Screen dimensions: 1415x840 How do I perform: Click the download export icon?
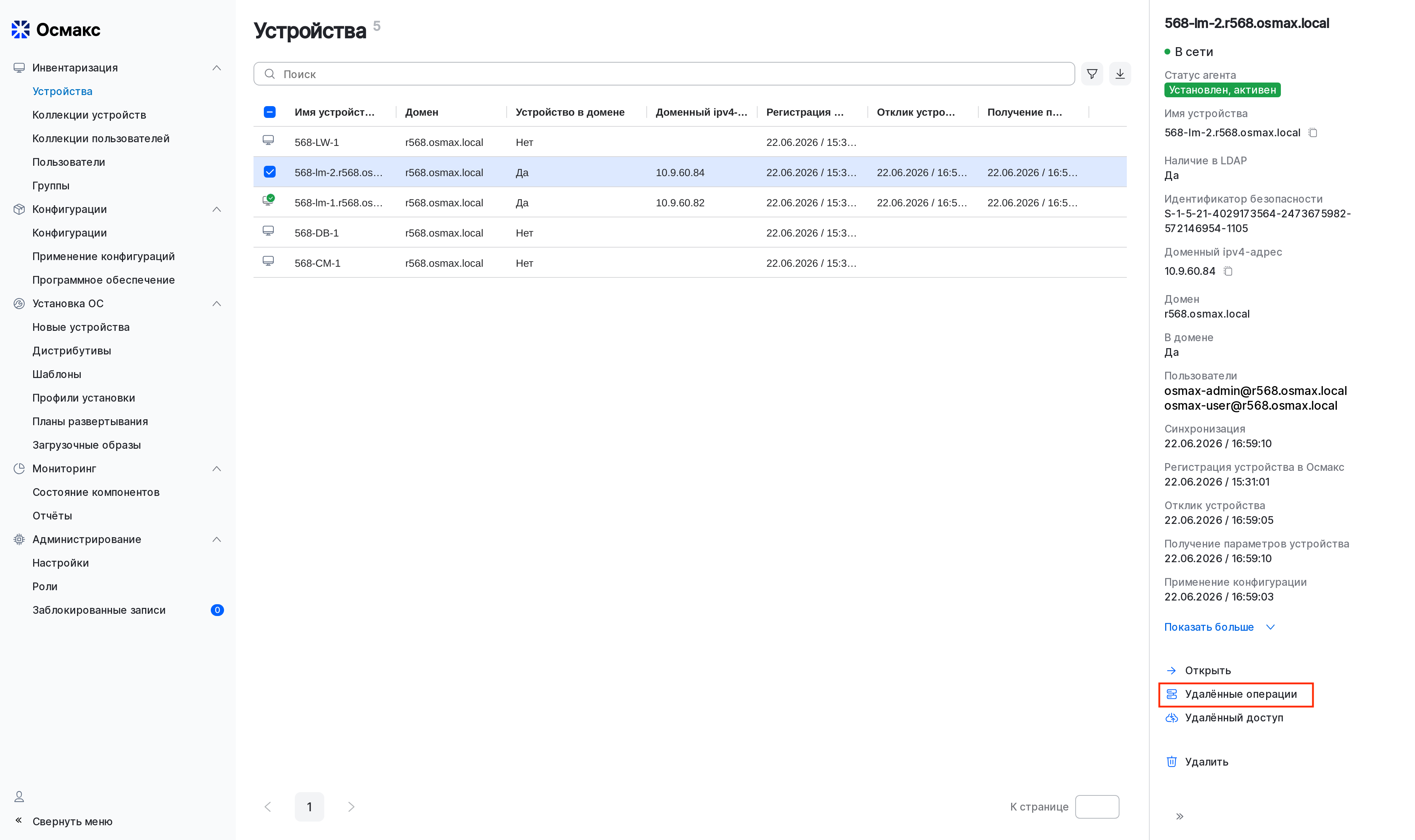1120,74
